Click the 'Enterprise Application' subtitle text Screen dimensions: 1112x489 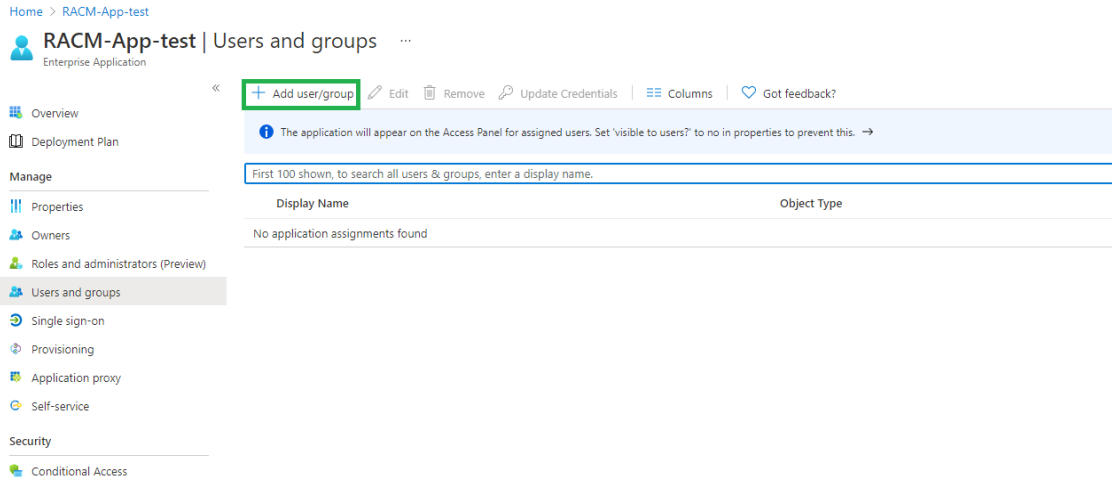pyautogui.click(x=94, y=62)
